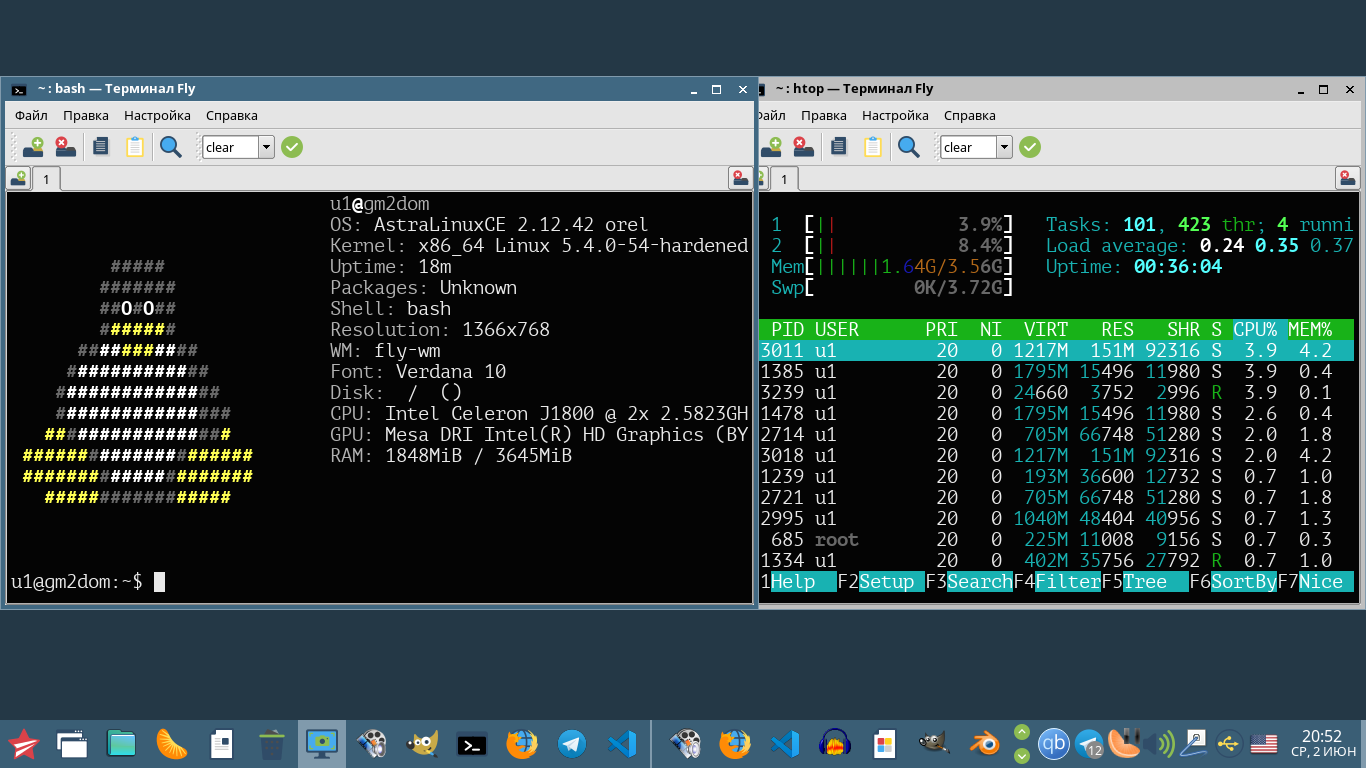1366x768 pixels.
Task: Run the command with the green check in the htop window
Action: click(x=1030, y=147)
